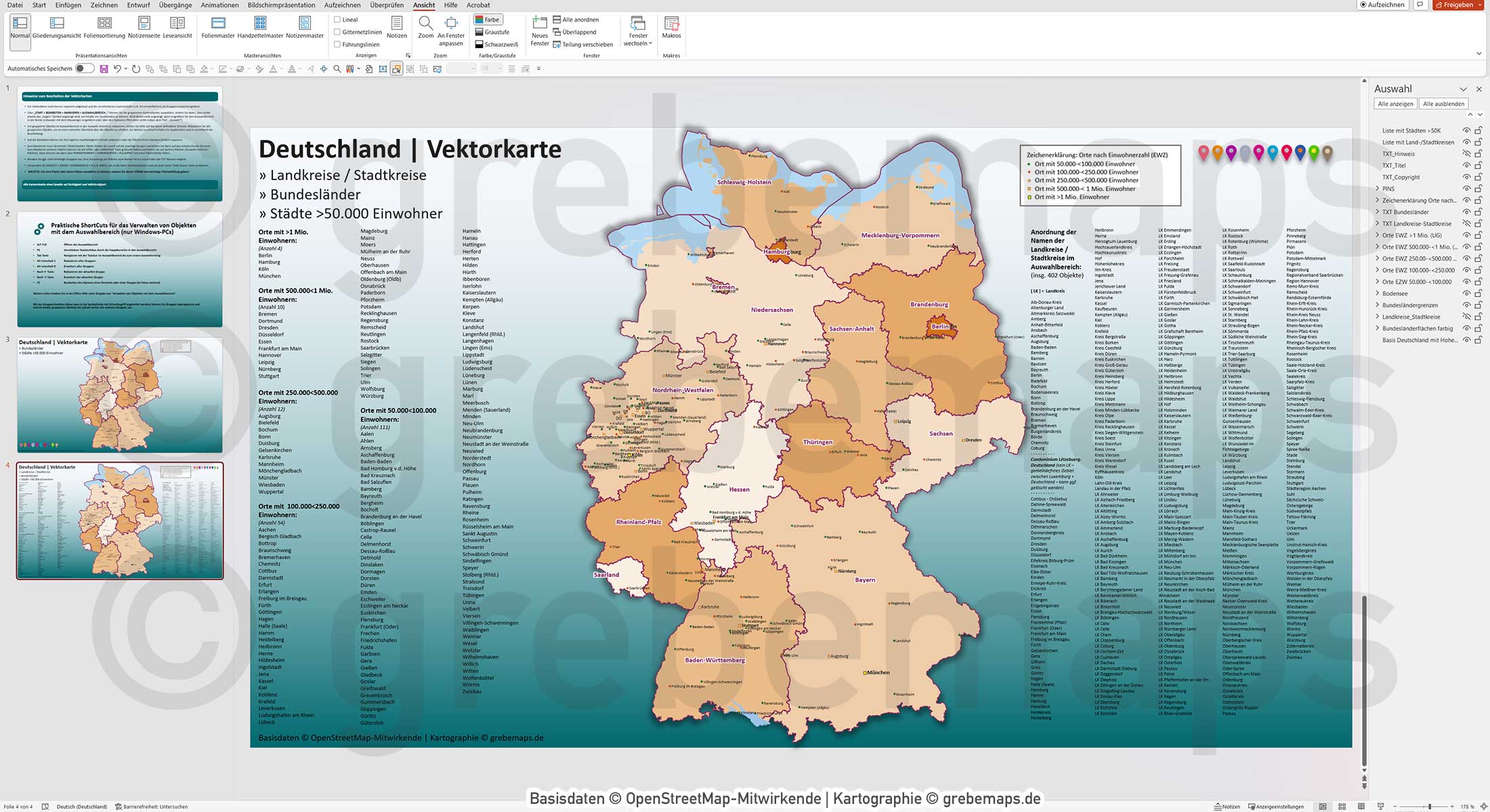
Task: Enable the Lineal checkbox
Action: pos(337,19)
